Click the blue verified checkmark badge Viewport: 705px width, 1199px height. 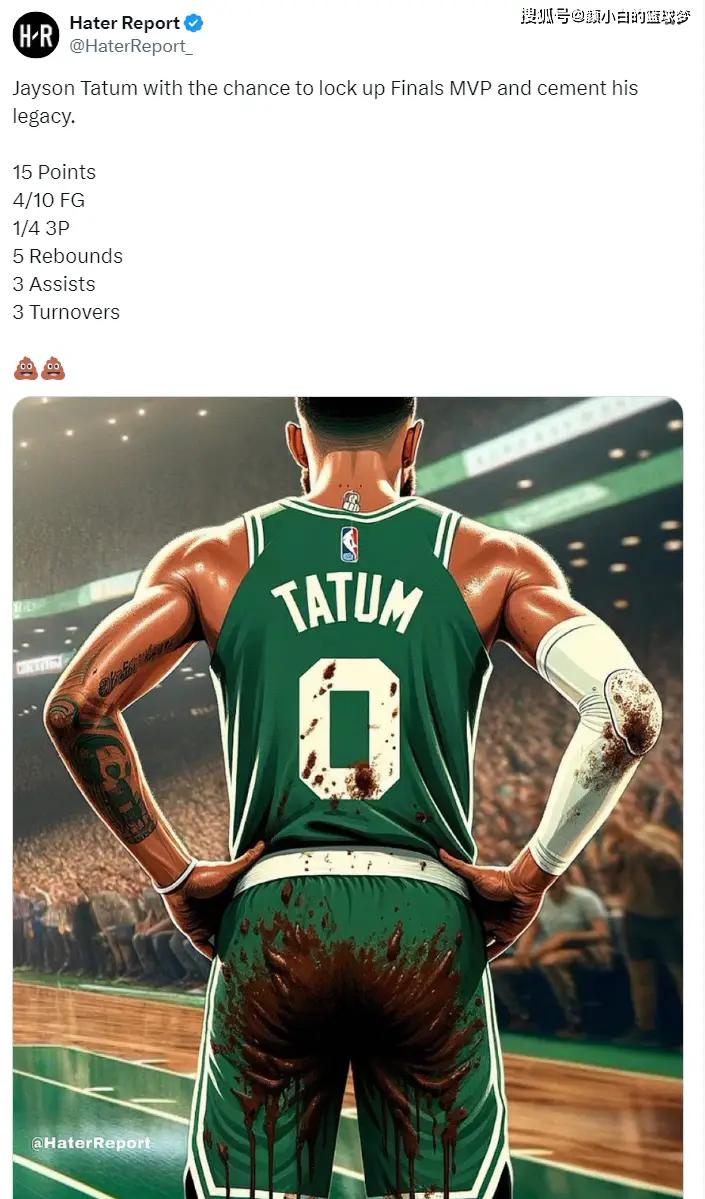tap(194, 24)
